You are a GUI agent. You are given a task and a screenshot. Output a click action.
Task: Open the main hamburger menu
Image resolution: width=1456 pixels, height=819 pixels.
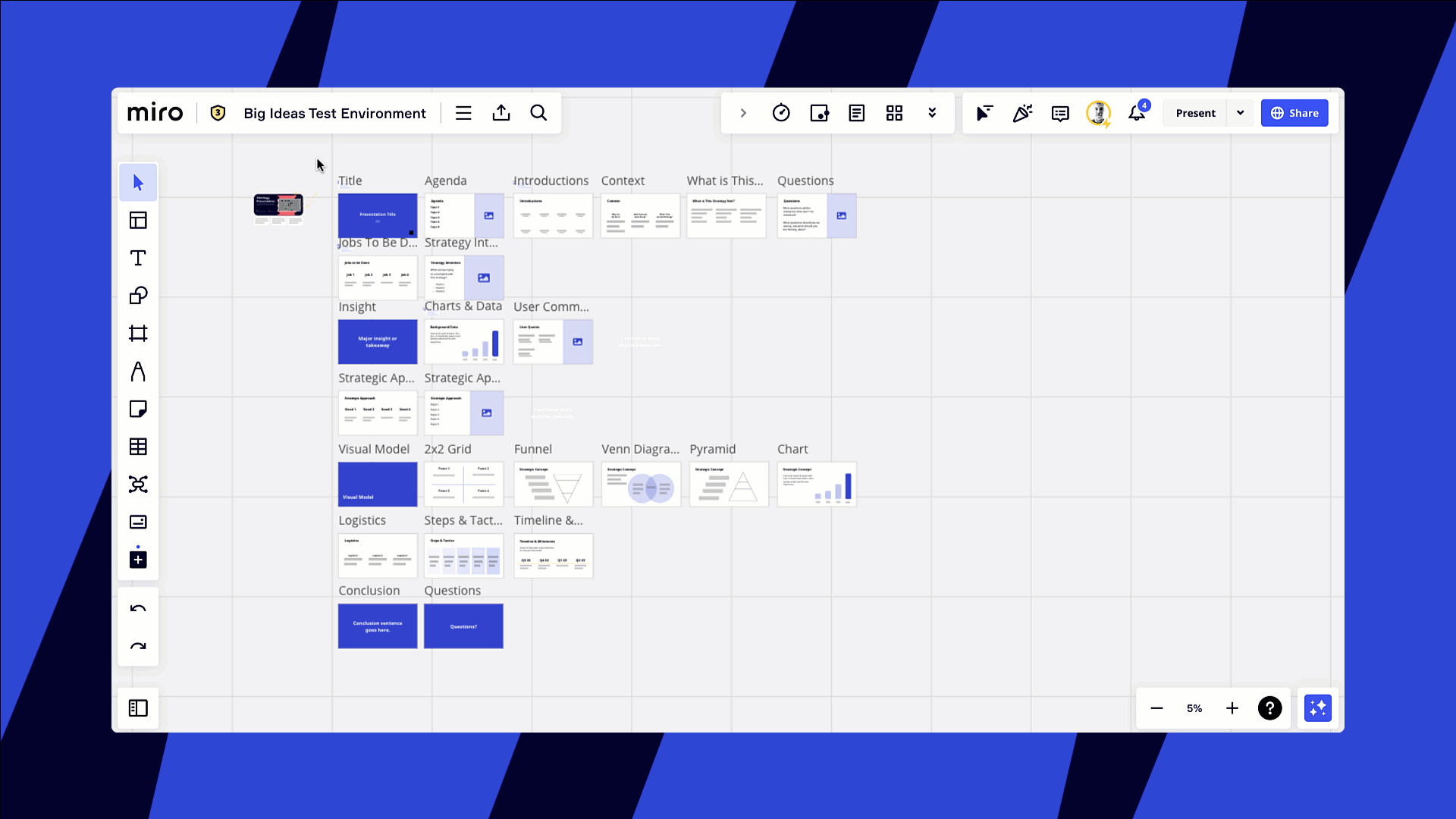pyautogui.click(x=463, y=114)
